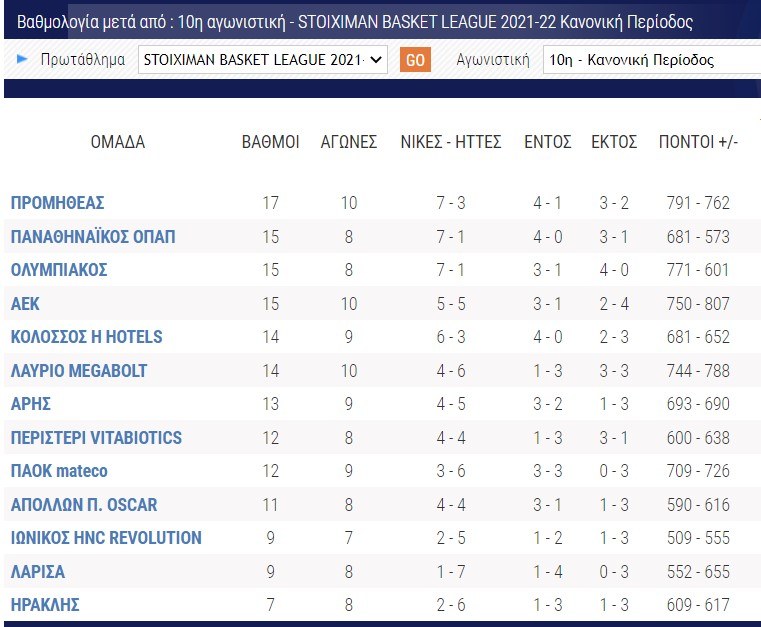
Task: Click the ΒΑΘΜΟΙ column header
Action: tap(271, 142)
